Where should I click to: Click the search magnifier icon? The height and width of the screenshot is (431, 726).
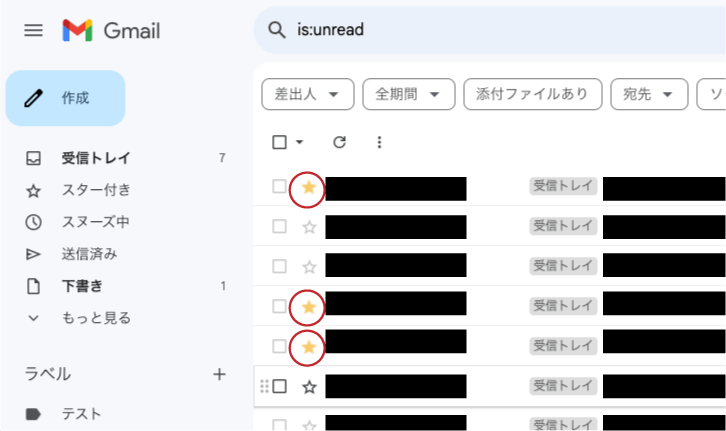pyautogui.click(x=276, y=30)
